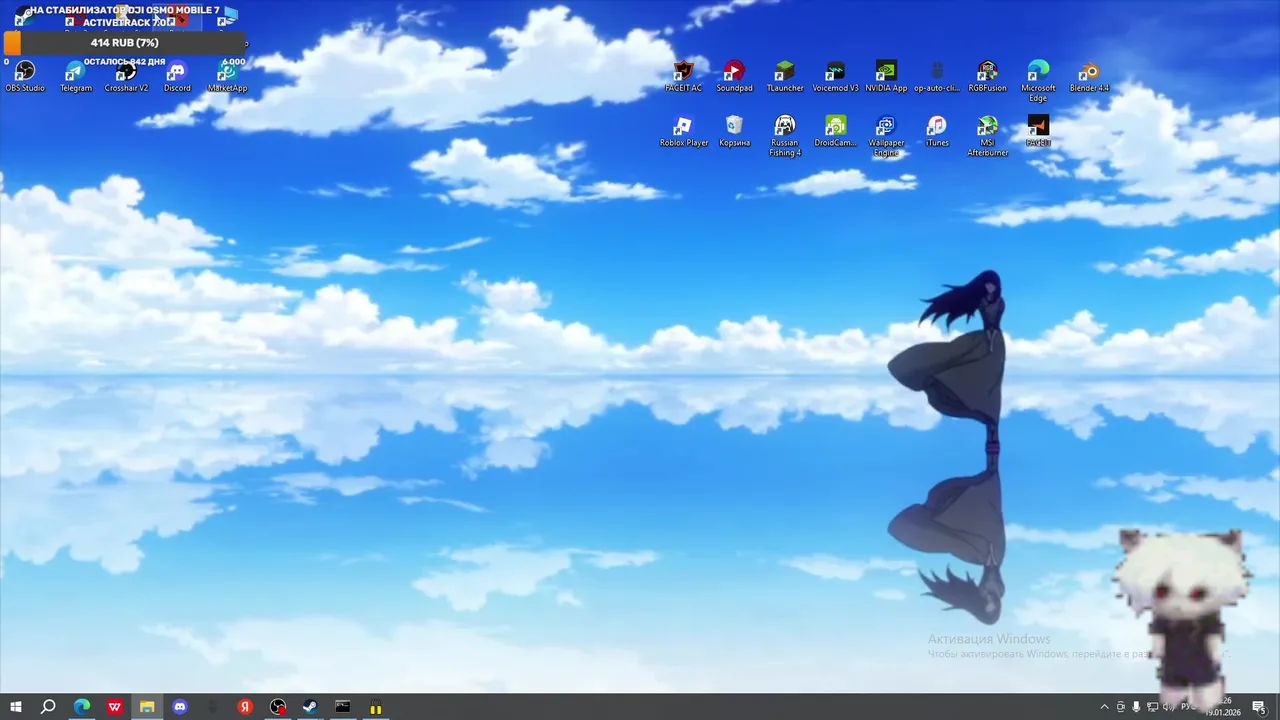Expand hidden system tray icons chevron

tap(1104, 707)
